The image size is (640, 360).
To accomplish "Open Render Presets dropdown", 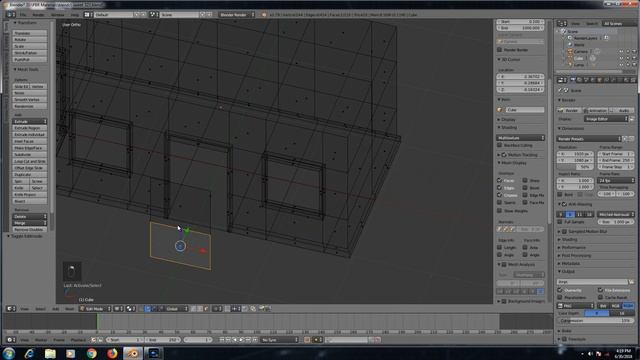I will [589, 139].
